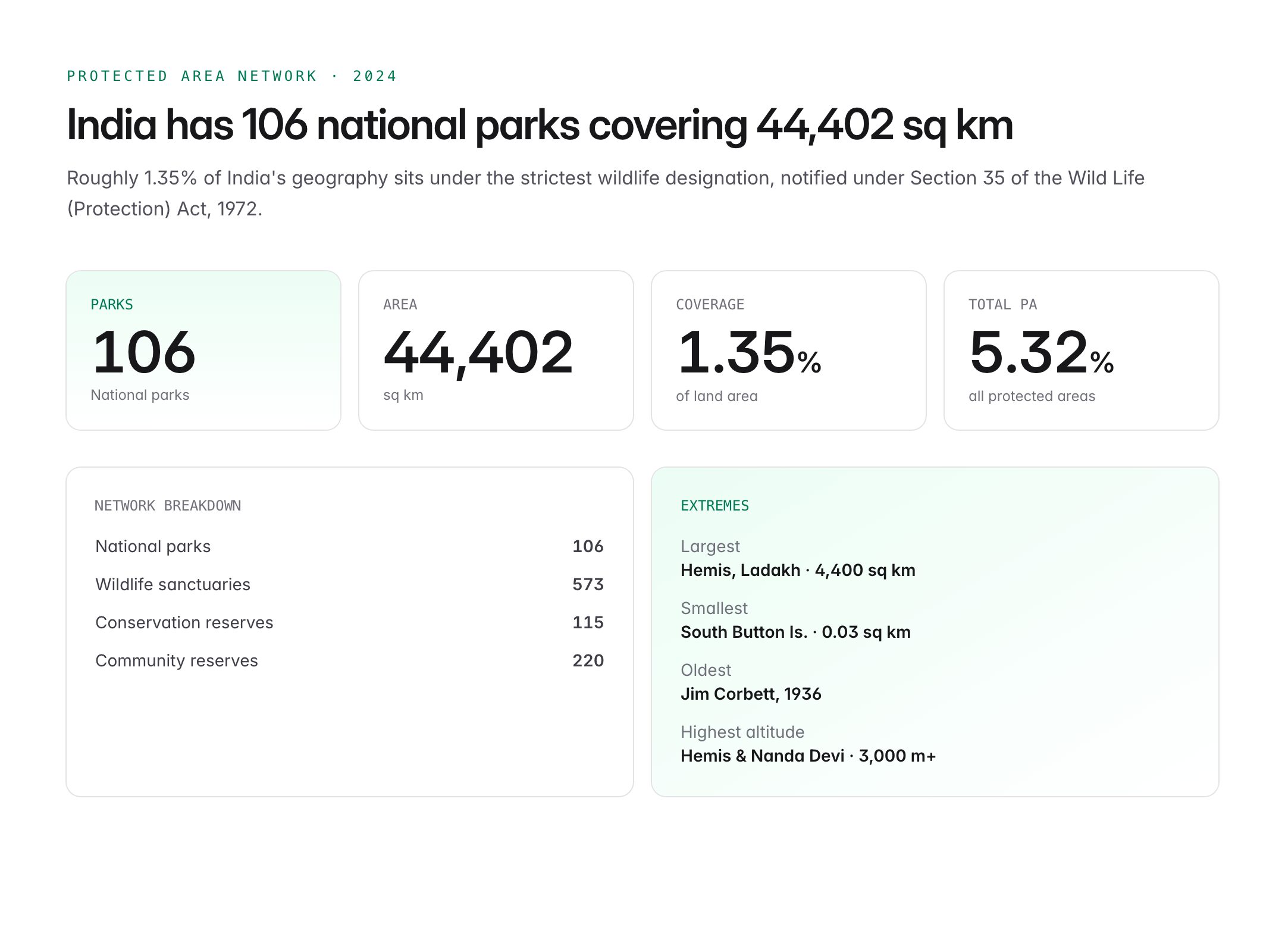This screenshot has height=952, width=1285.
Task: Select the 'Conservation reserves' row label
Action: [184, 622]
